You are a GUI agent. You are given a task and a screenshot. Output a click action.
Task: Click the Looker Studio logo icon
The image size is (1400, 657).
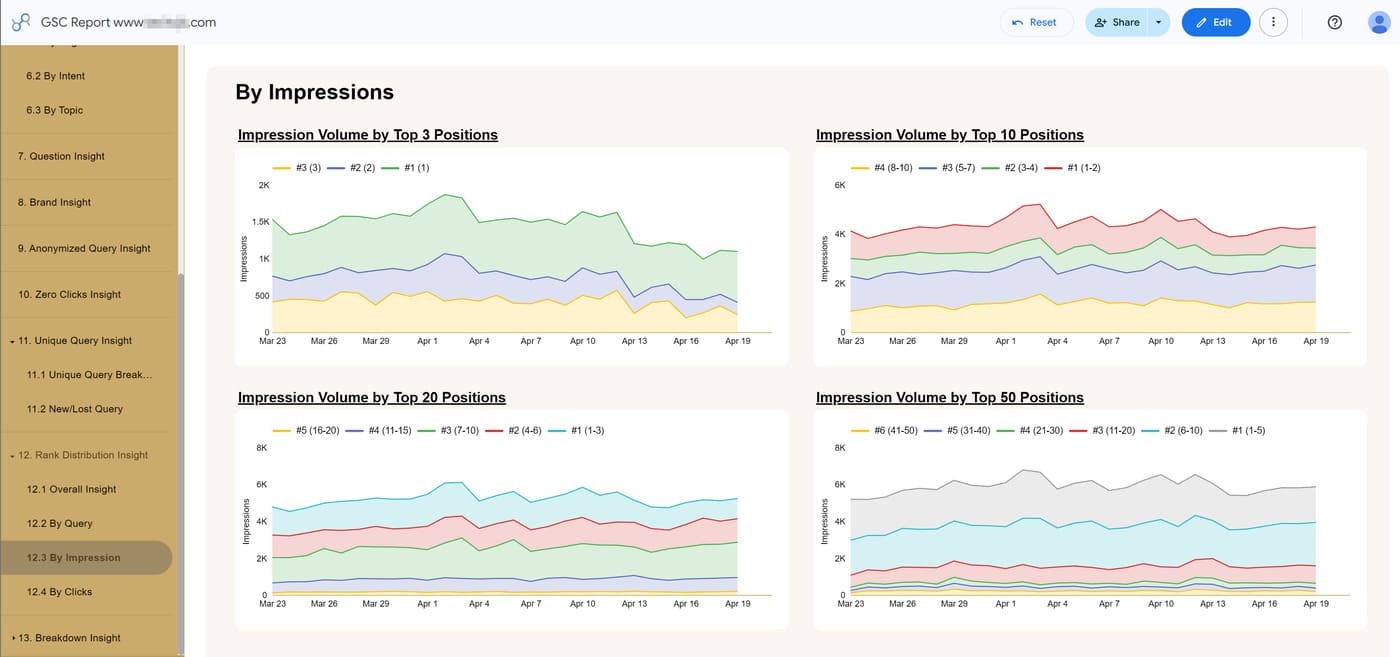pyautogui.click(x=21, y=22)
